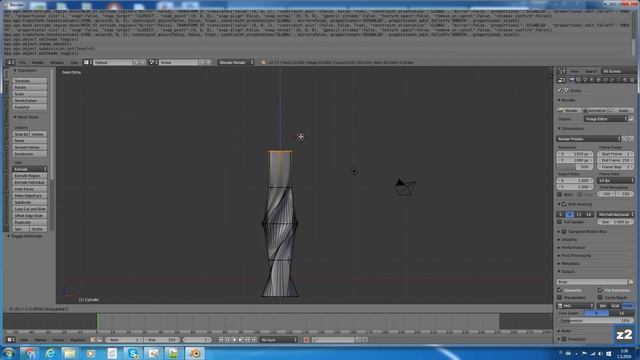Enable the Full Sample checkbox

pos(560,222)
